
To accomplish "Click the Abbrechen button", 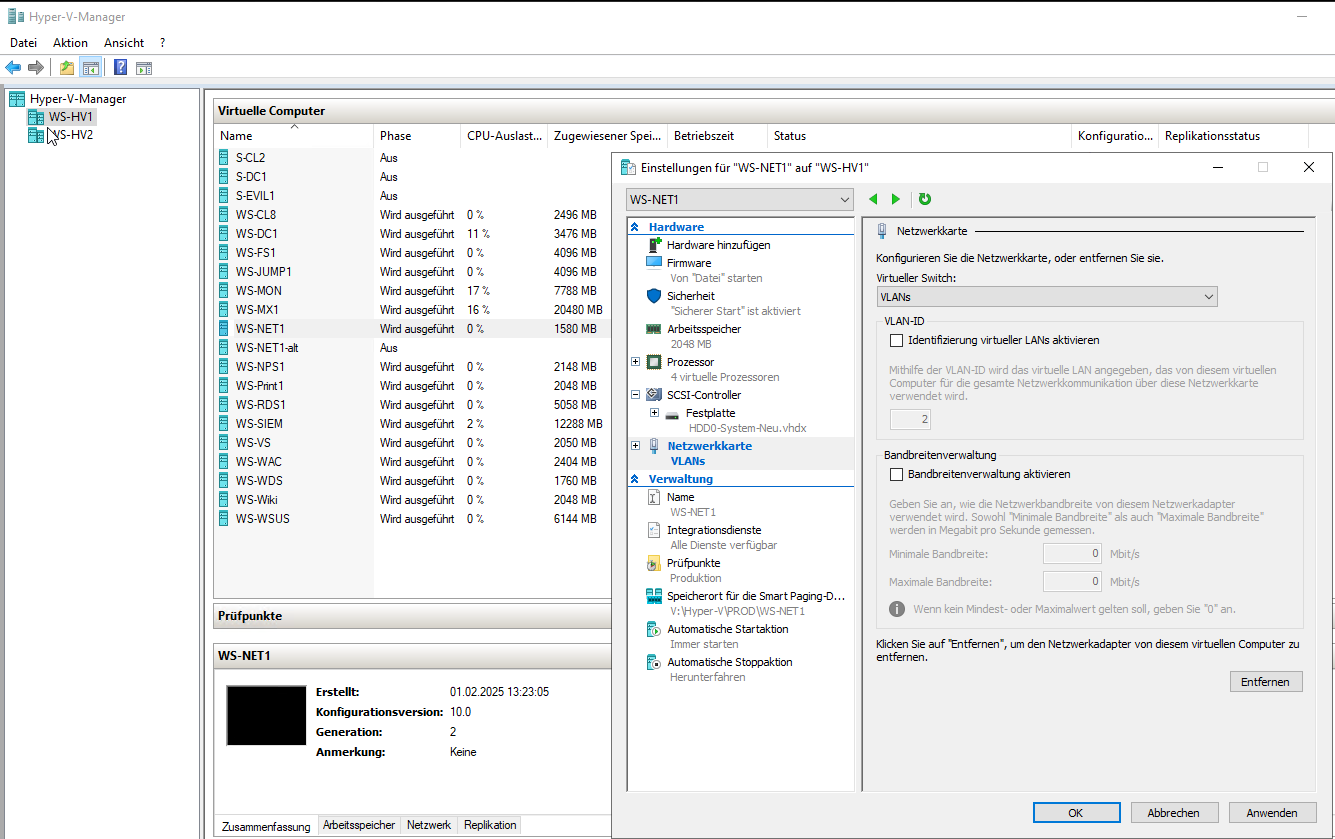I will (1174, 813).
